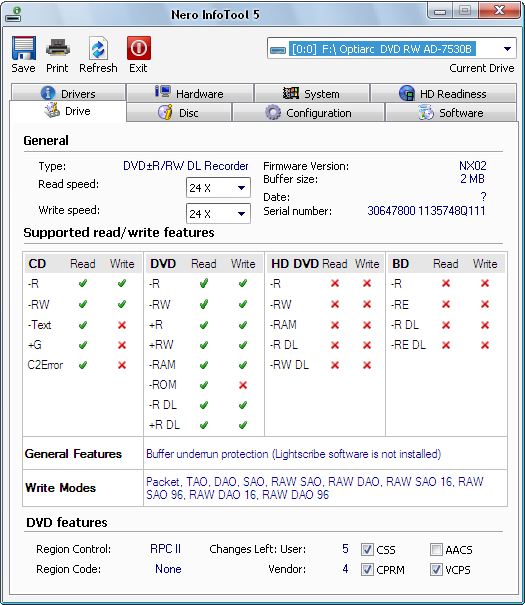525x605 pixels.
Task: Click the Write Modes list text
Action: [x=315, y=488]
